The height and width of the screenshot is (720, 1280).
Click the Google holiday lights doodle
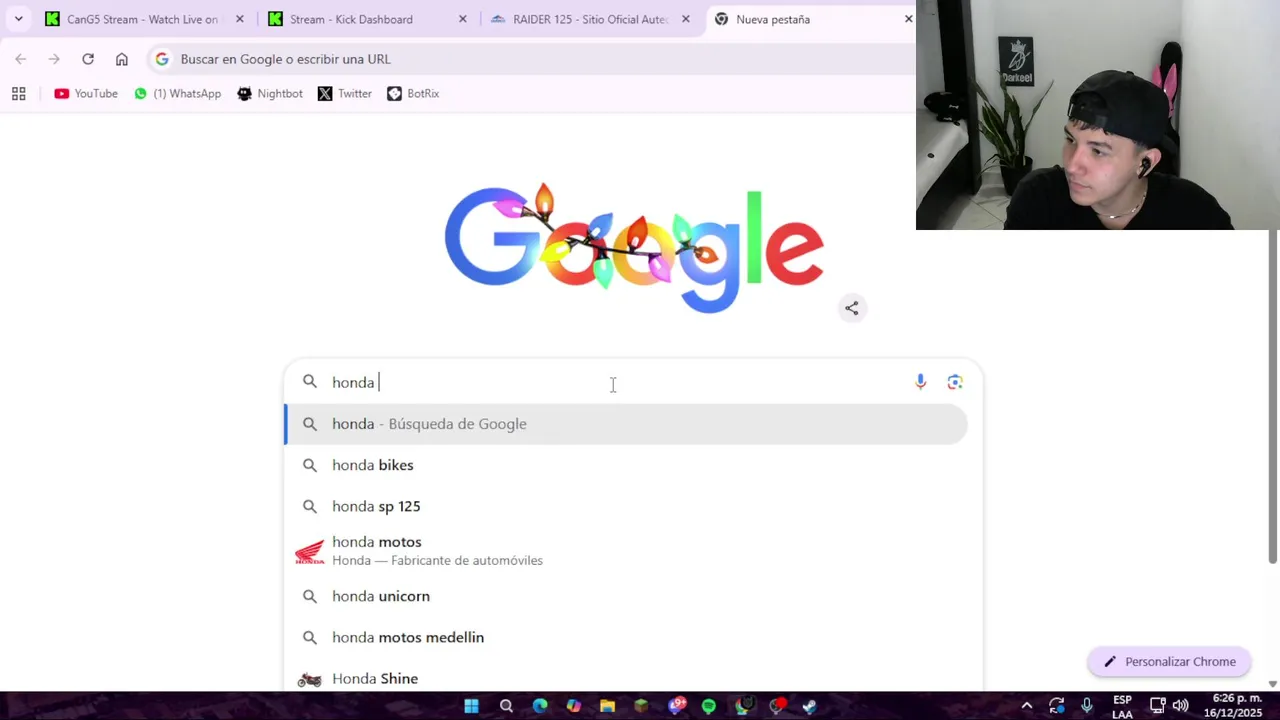click(x=633, y=247)
